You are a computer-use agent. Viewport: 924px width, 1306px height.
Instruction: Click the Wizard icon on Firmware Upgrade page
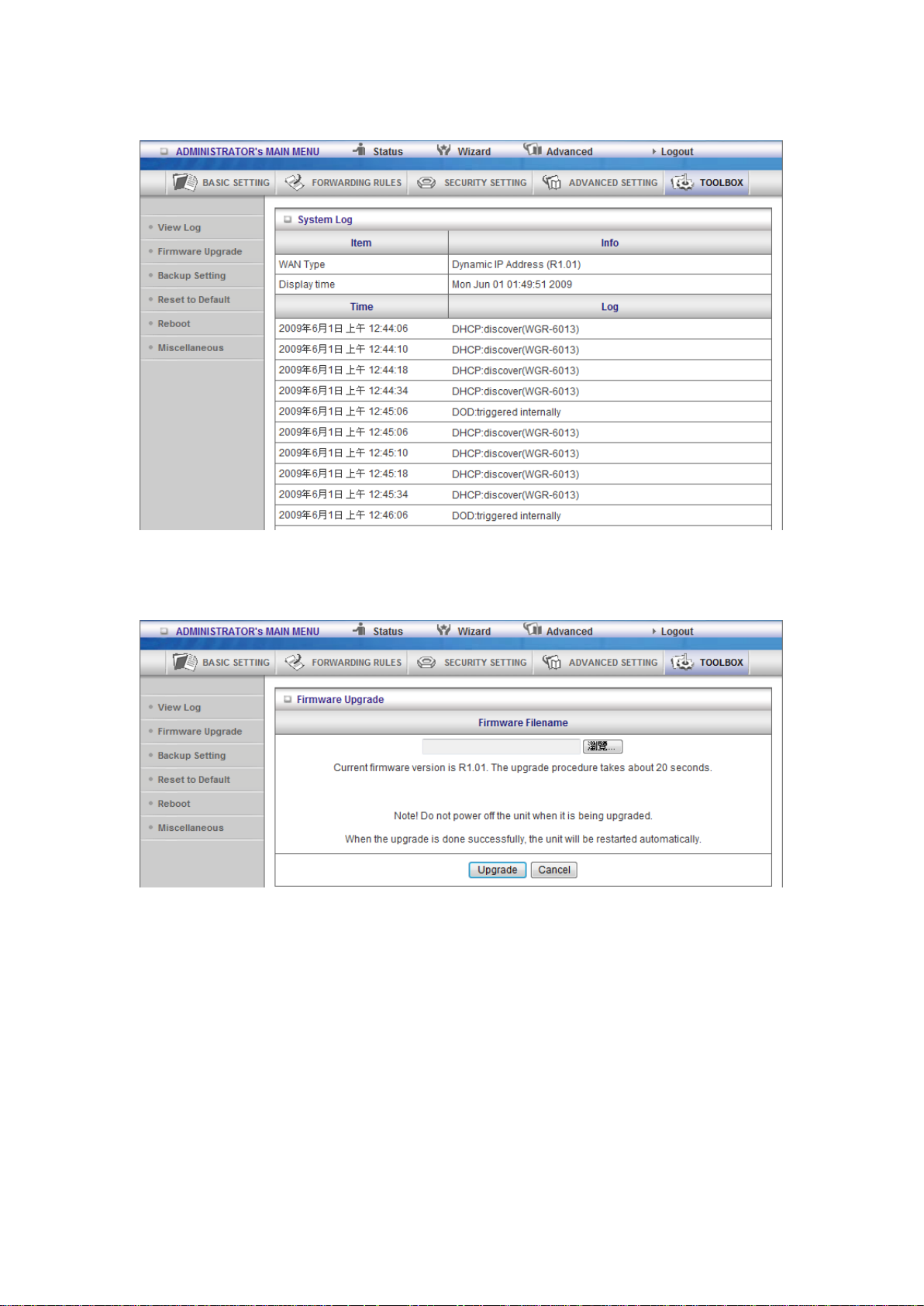click(443, 630)
